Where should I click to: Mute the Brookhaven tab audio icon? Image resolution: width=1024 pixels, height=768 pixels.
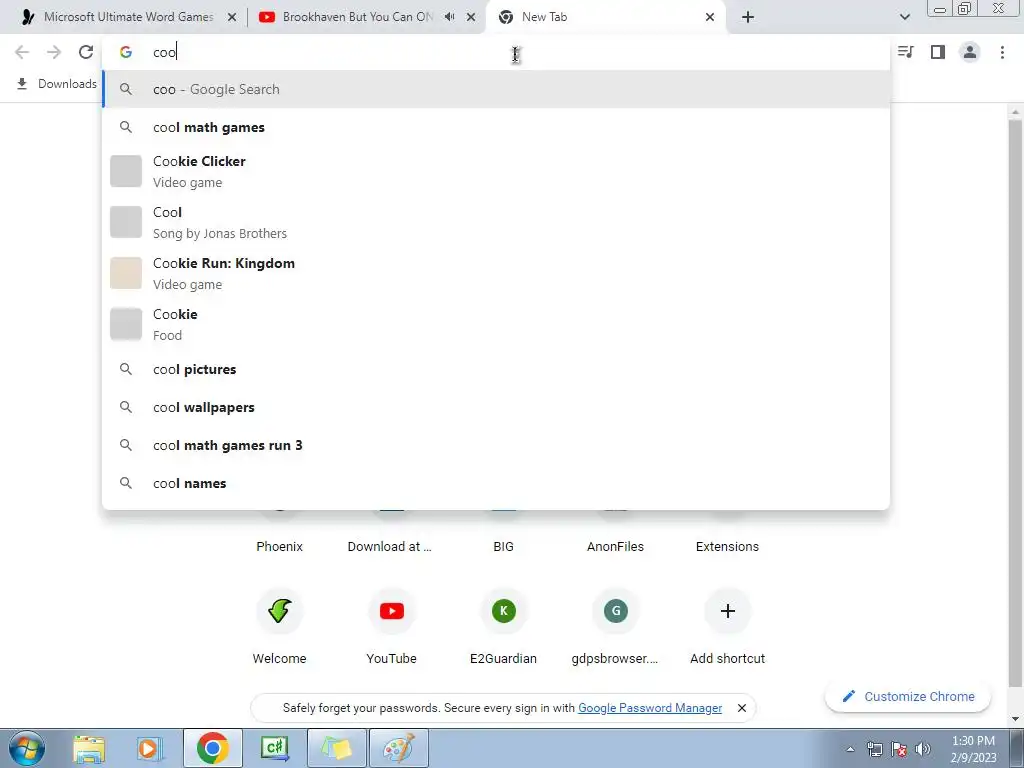pos(449,17)
